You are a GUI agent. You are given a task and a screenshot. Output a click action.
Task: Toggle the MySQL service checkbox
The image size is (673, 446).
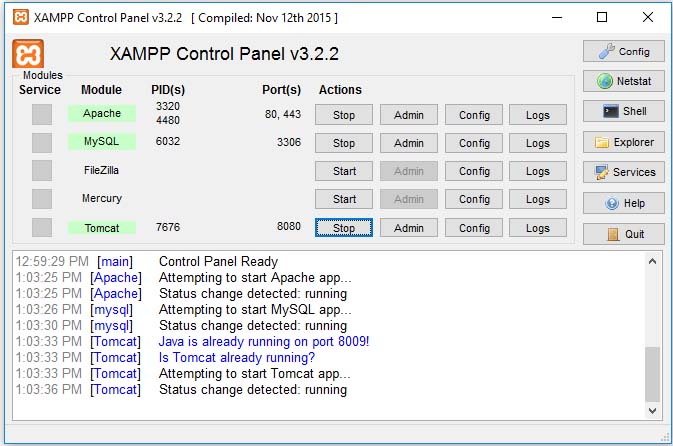pos(42,143)
